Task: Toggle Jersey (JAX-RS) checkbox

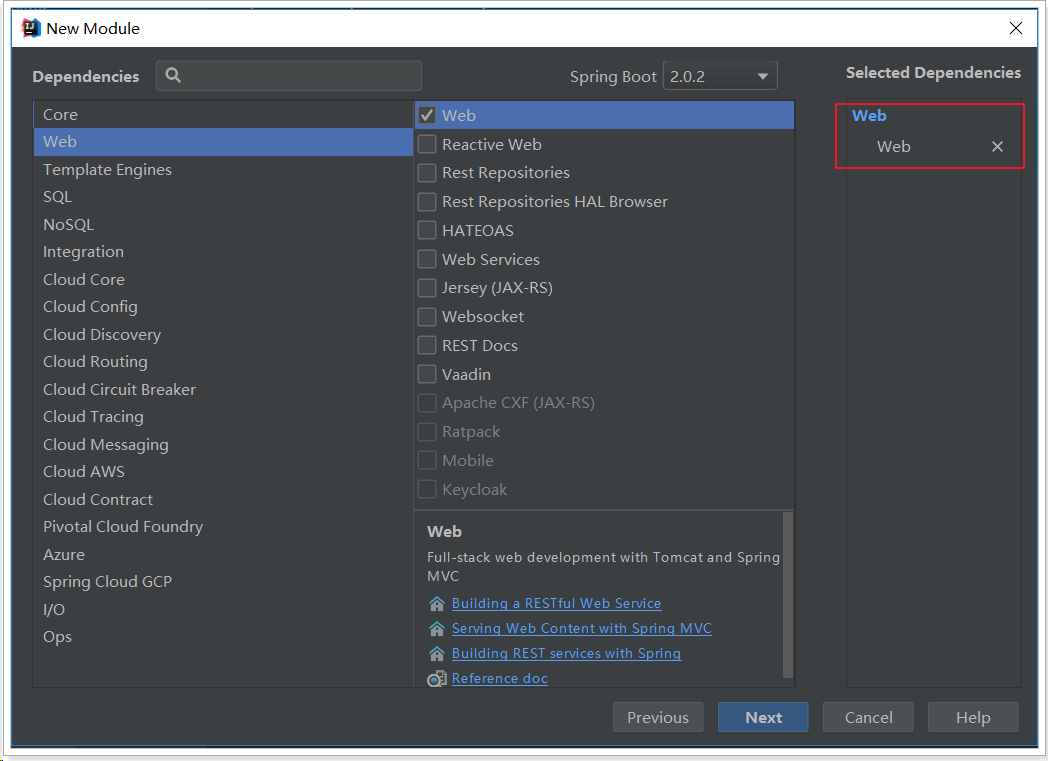Action: pos(427,288)
